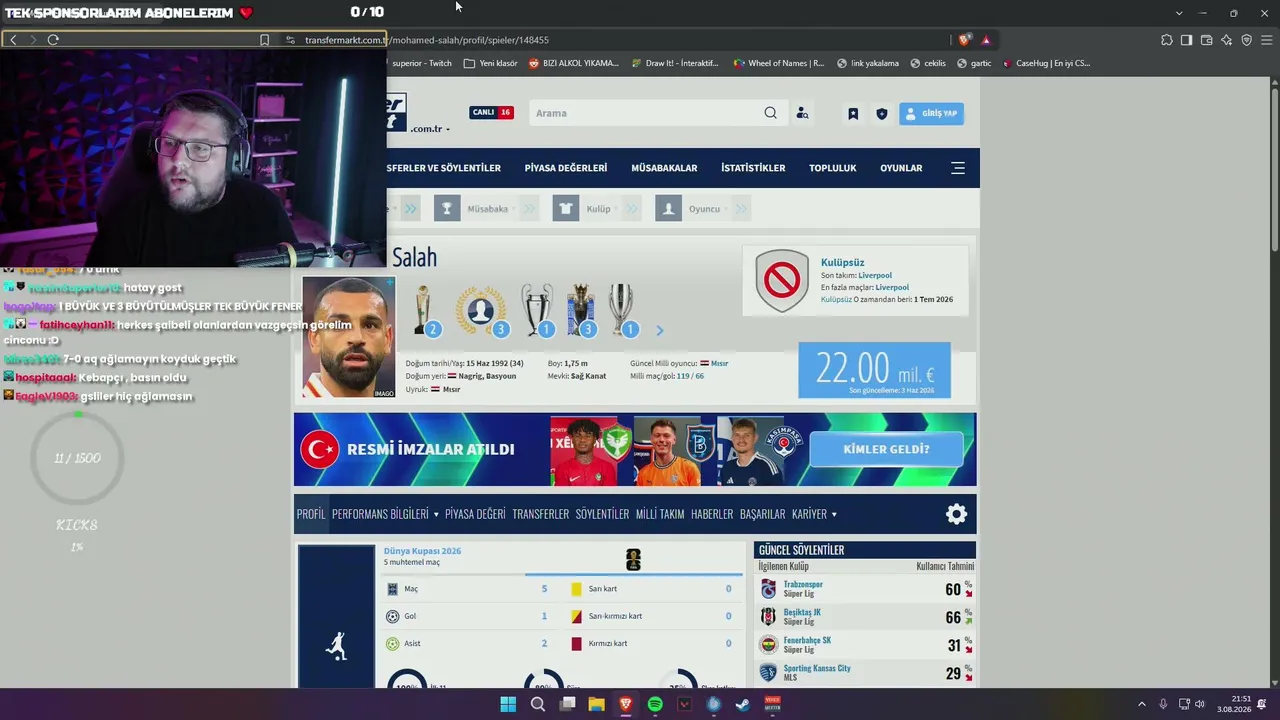Switch to the PİYASA DEĞERİ profile tab

(x=475, y=514)
